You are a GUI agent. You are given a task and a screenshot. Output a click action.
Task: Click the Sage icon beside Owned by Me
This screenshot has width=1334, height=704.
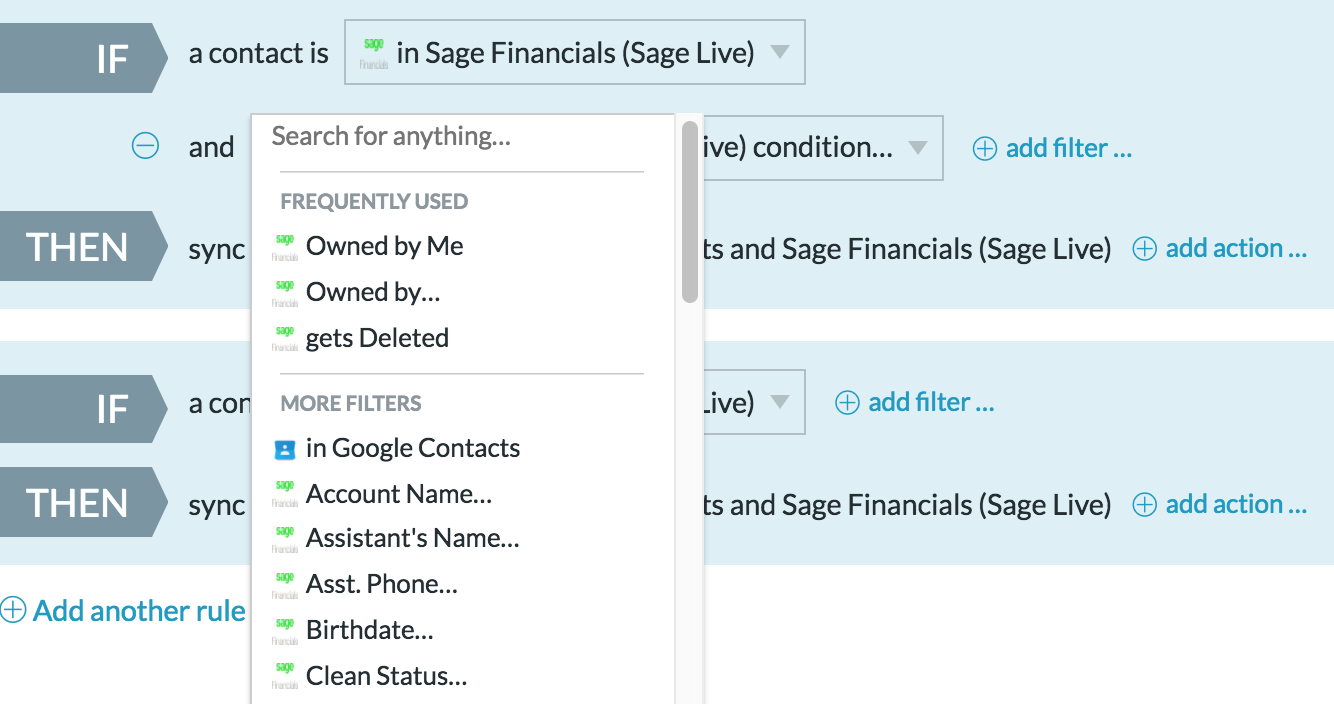(x=285, y=247)
